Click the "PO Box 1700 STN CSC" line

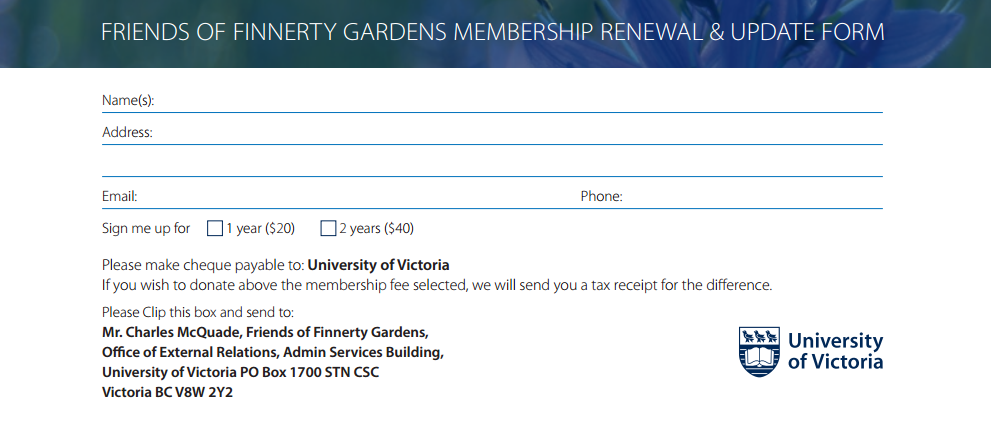point(240,372)
